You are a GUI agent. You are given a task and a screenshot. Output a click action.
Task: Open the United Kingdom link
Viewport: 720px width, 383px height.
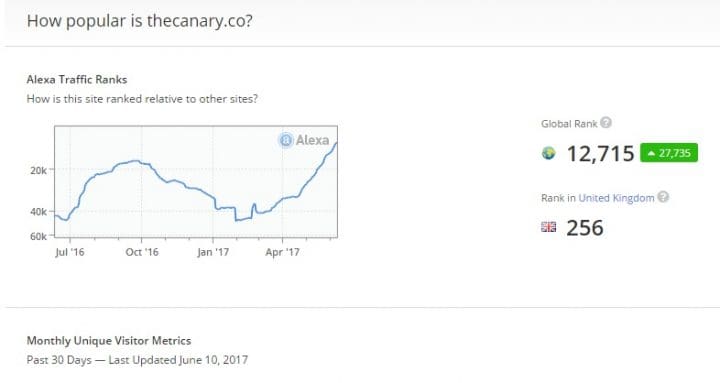coord(616,198)
